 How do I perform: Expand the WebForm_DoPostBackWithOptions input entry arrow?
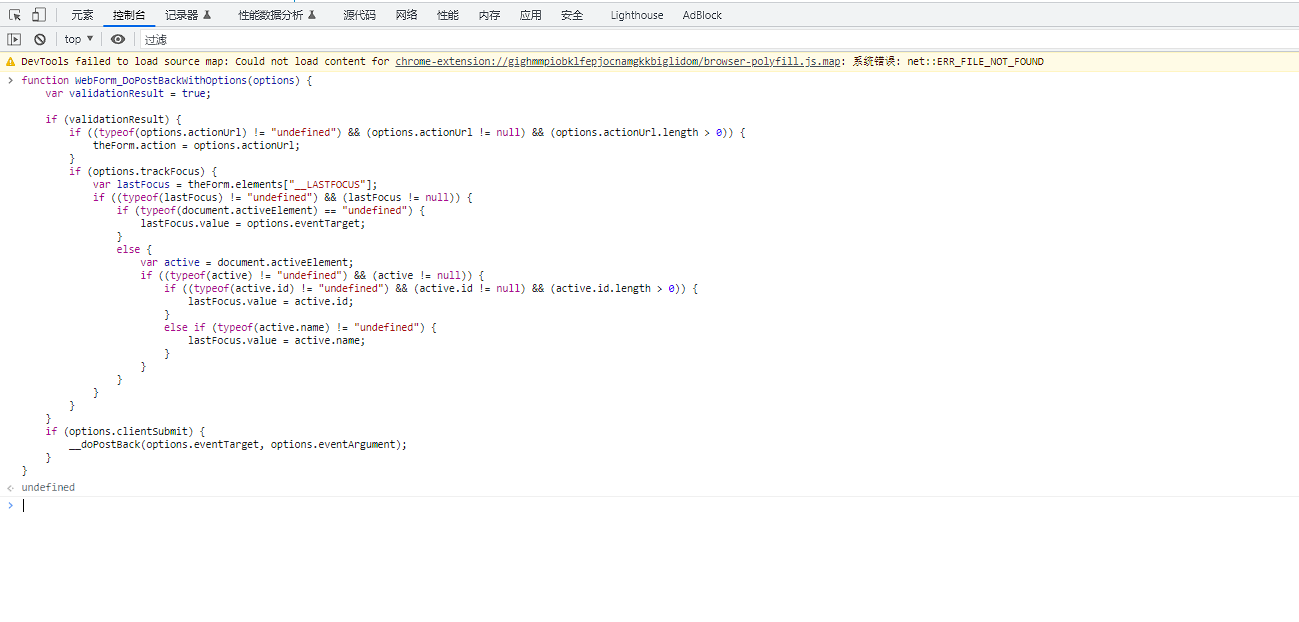tap(11, 80)
